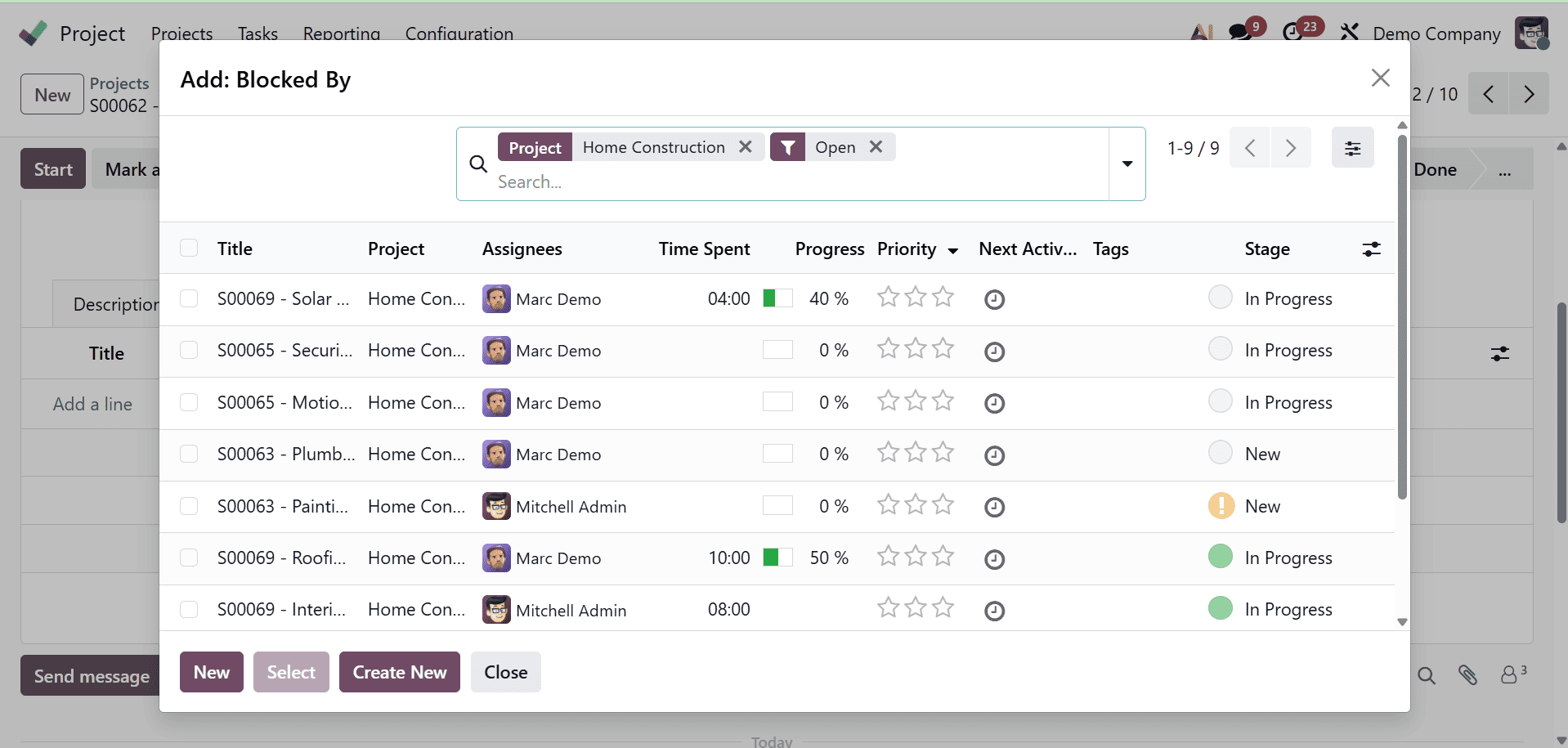Give one star priority to Mitchell Admin's Painting task
The image size is (1568, 748).
888,505
